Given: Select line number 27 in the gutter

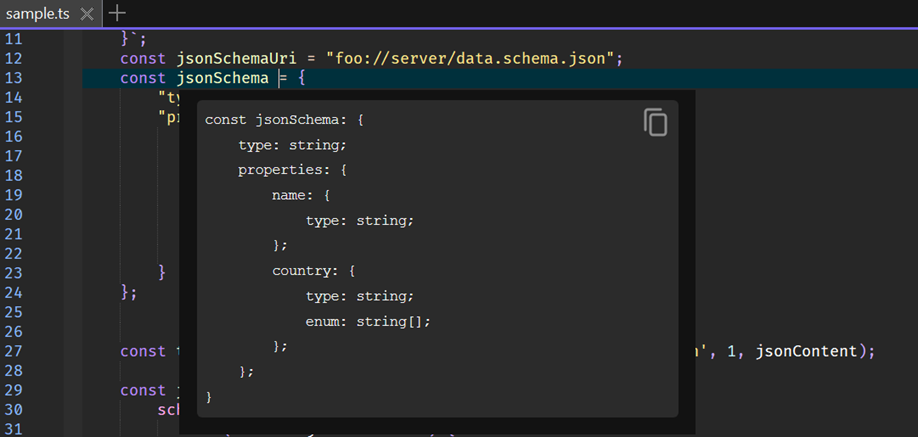Looking at the screenshot, I should (13, 351).
